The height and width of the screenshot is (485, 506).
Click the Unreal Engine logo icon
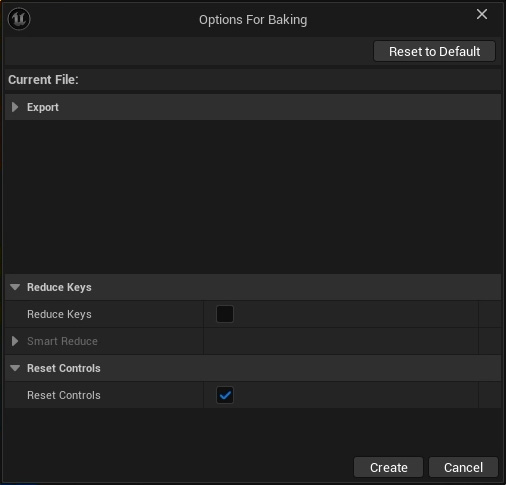[19, 19]
